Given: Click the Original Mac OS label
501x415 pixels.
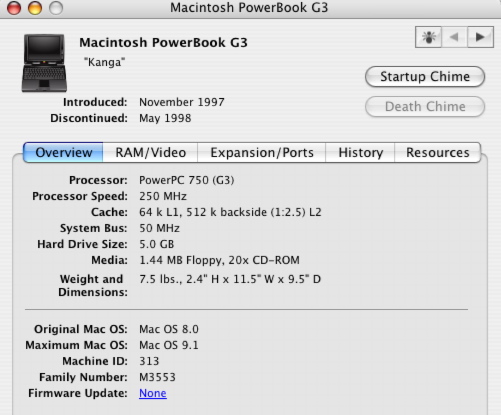Looking at the screenshot, I should (81, 329).
